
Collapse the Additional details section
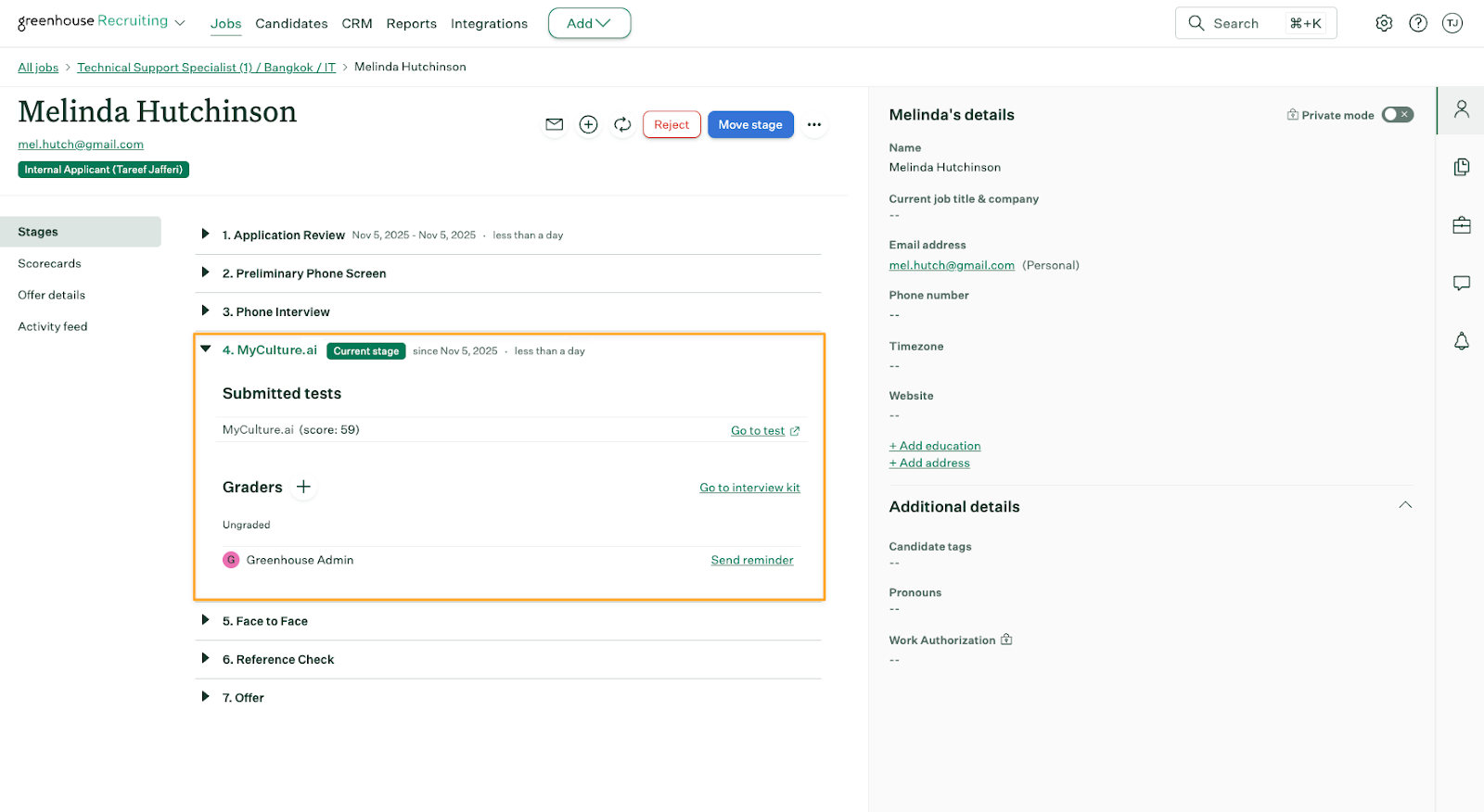point(1404,505)
